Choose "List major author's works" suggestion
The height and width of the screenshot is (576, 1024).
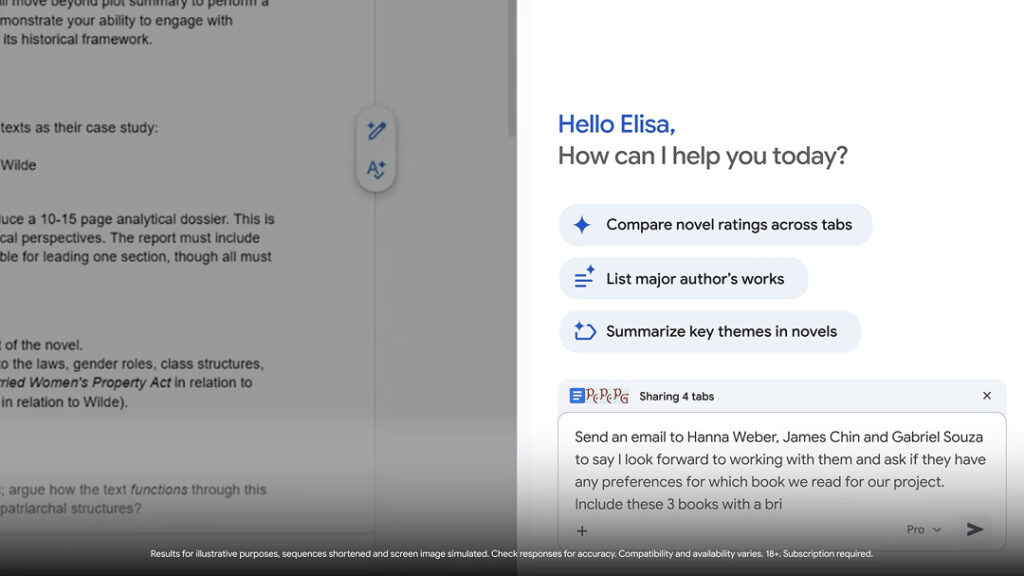(x=694, y=279)
